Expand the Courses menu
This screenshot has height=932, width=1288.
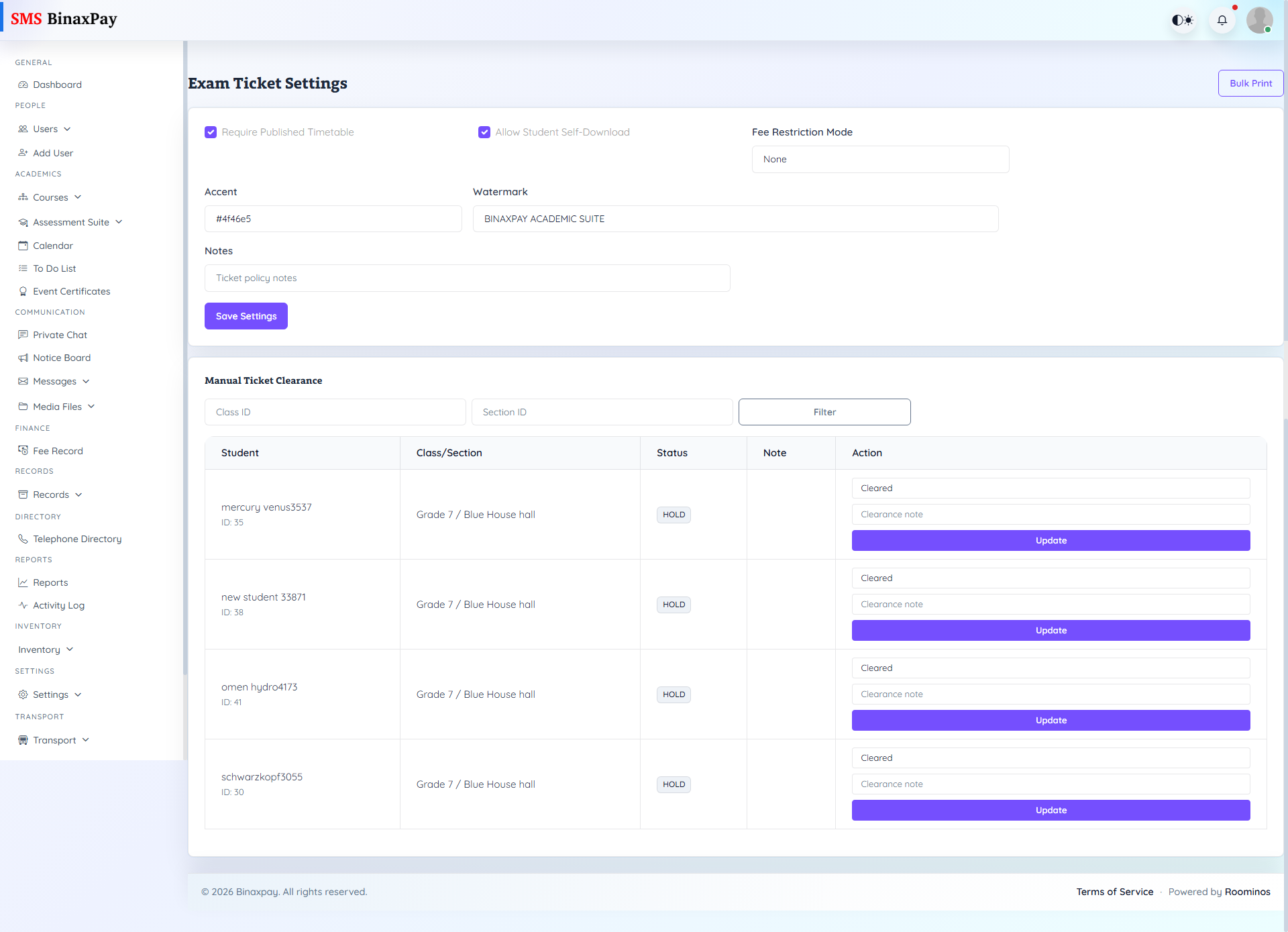(50, 197)
